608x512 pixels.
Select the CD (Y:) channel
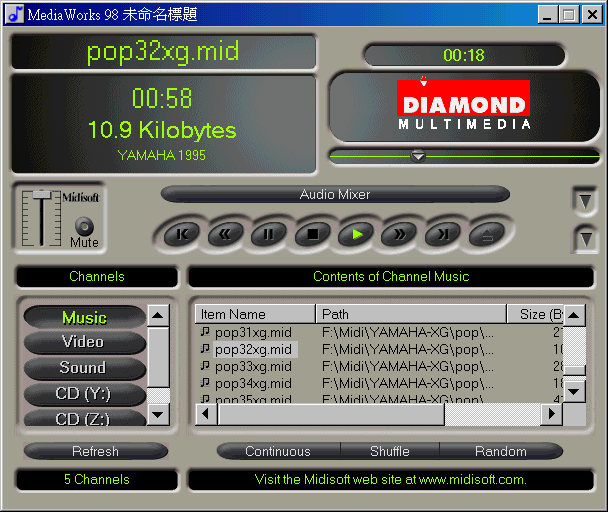tap(85, 394)
